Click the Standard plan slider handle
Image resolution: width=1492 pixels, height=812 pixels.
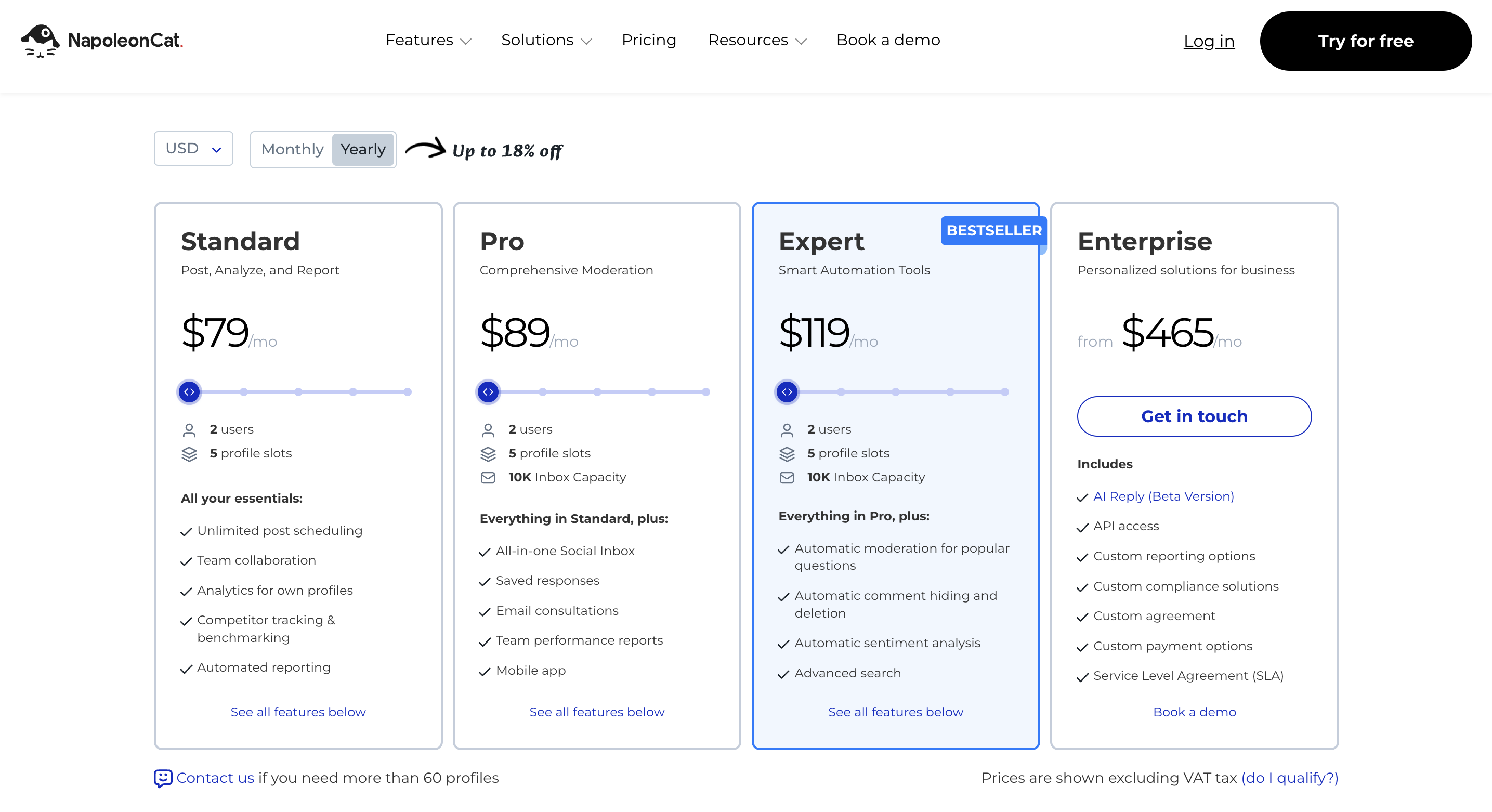click(189, 392)
